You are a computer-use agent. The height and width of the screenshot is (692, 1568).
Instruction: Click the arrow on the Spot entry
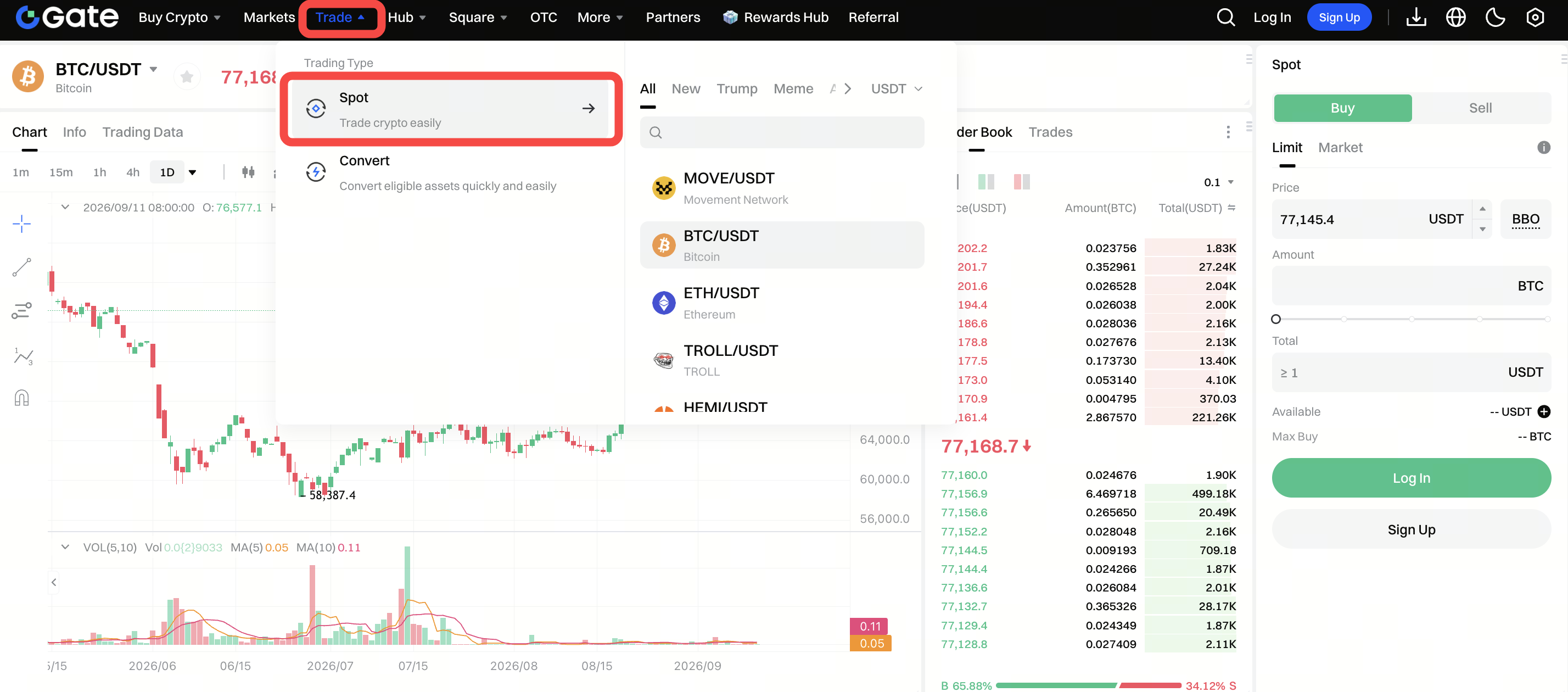588,108
